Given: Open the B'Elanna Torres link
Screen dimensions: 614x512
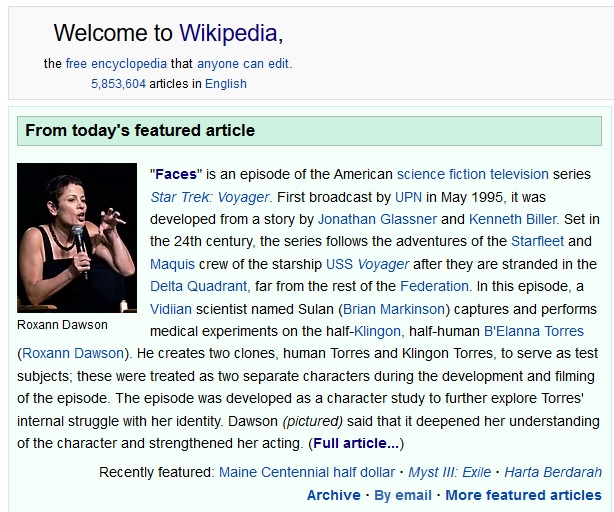Looking at the screenshot, I should click(x=534, y=331).
